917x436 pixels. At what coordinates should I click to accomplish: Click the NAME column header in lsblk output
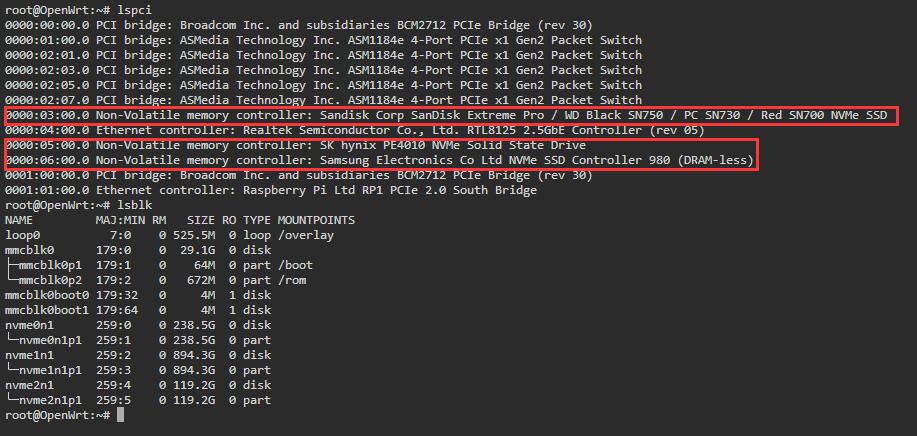(x=19, y=220)
